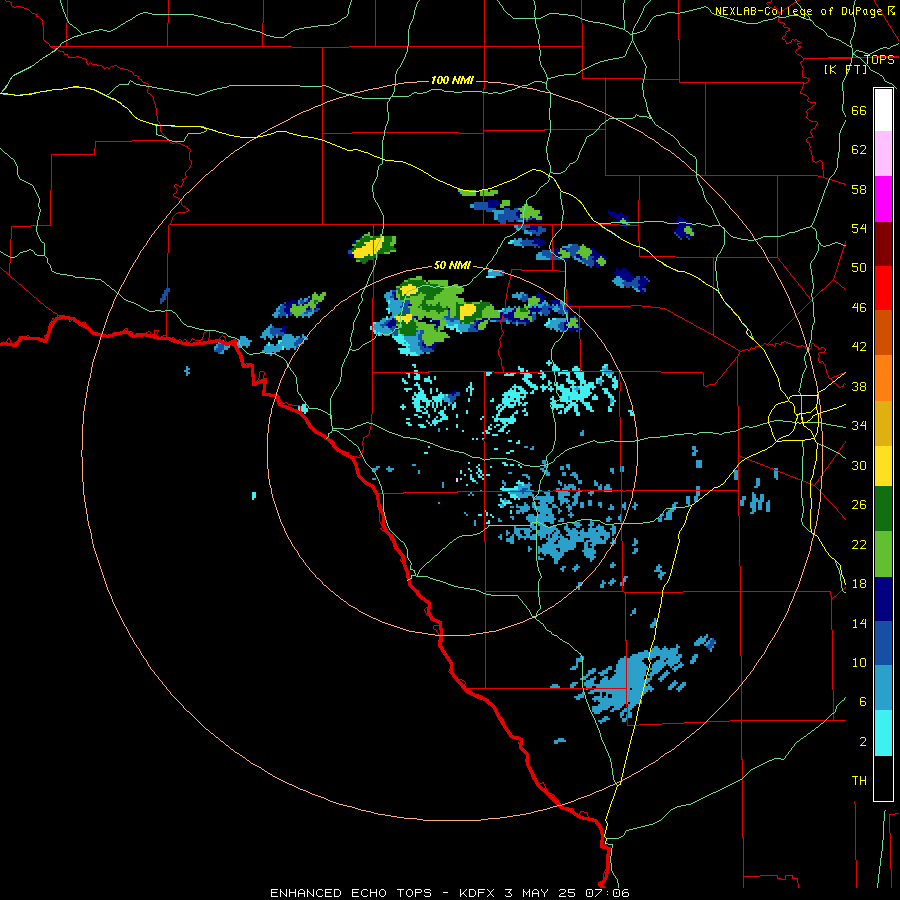The image size is (900, 900).
Task: Click the bright red legend swatch
Action: pos(883,288)
